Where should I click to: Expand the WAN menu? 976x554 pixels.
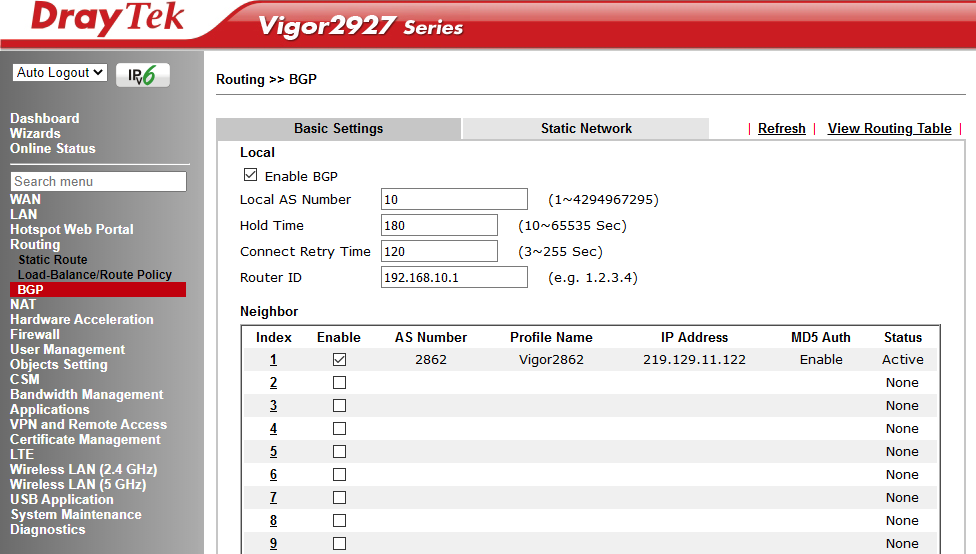point(25,199)
